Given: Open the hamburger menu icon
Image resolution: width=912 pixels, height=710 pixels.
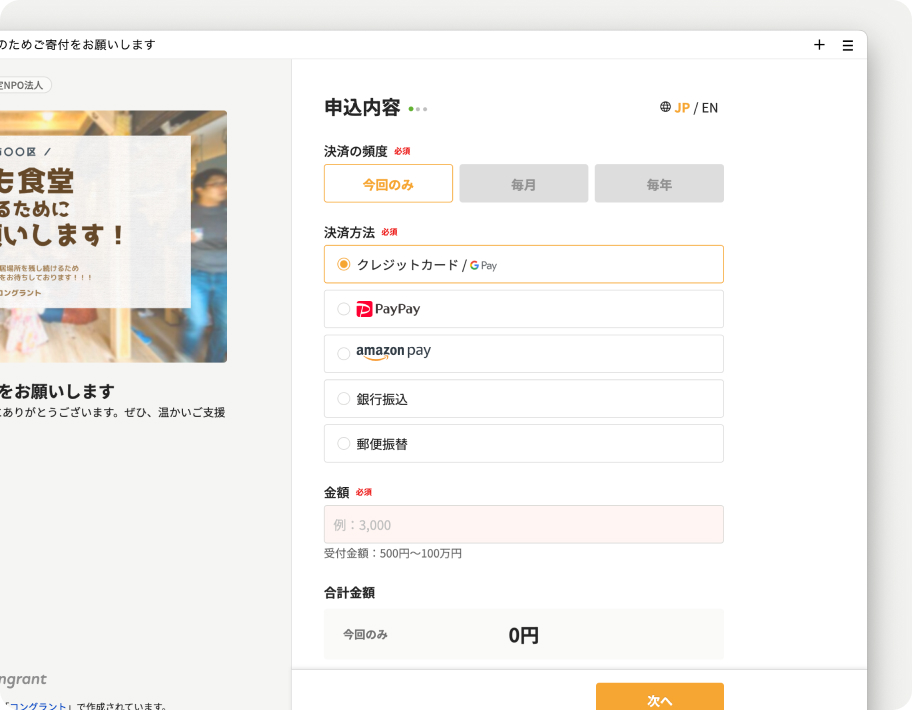Looking at the screenshot, I should [x=847, y=45].
